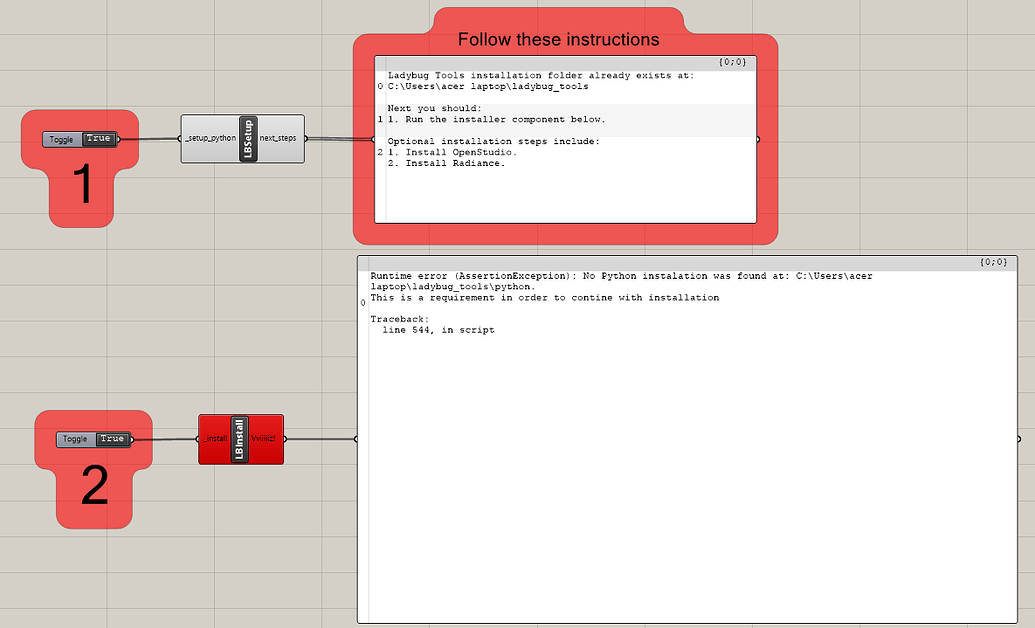Select the Vviiiiiz! output on LBInstall
The width and height of the screenshot is (1035, 628).
(263, 439)
